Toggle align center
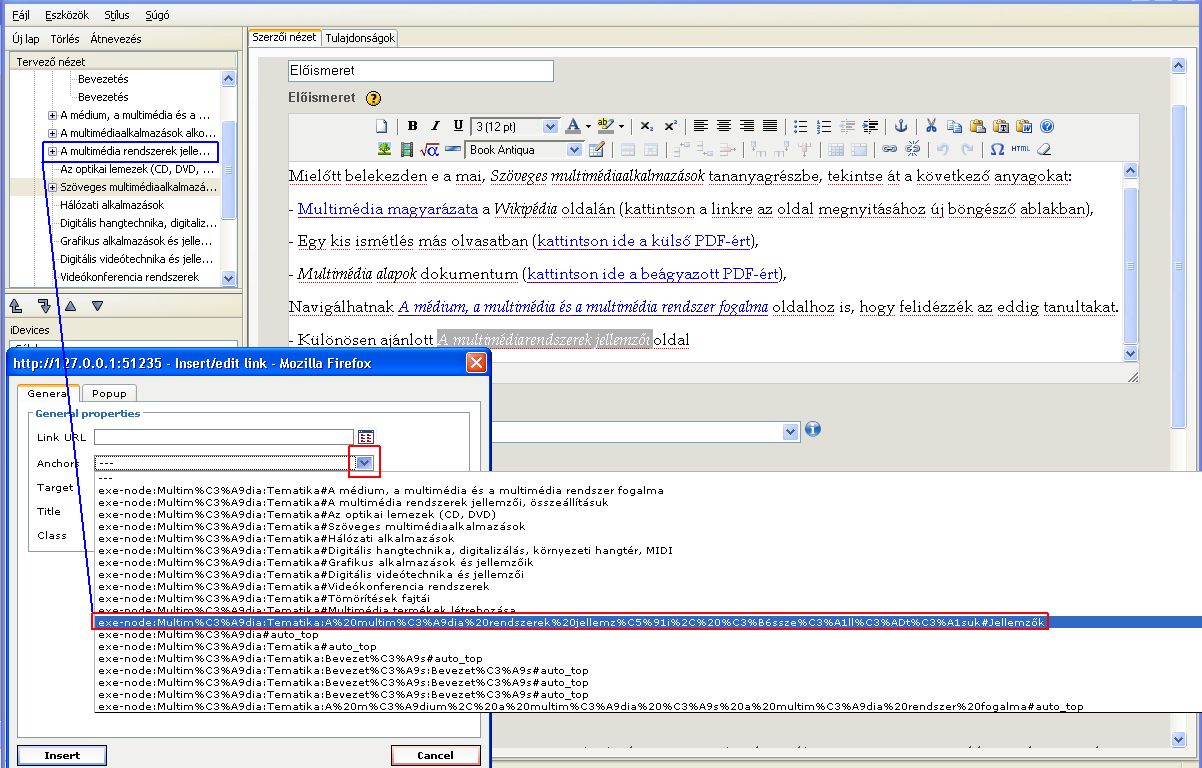The width and height of the screenshot is (1202, 768). pos(724,127)
